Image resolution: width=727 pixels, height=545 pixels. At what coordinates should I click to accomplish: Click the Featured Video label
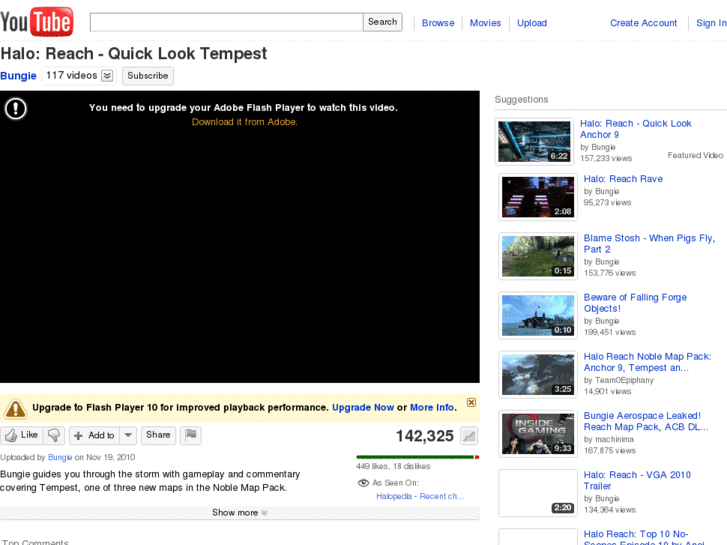pyautogui.click(x=695, y=155)
